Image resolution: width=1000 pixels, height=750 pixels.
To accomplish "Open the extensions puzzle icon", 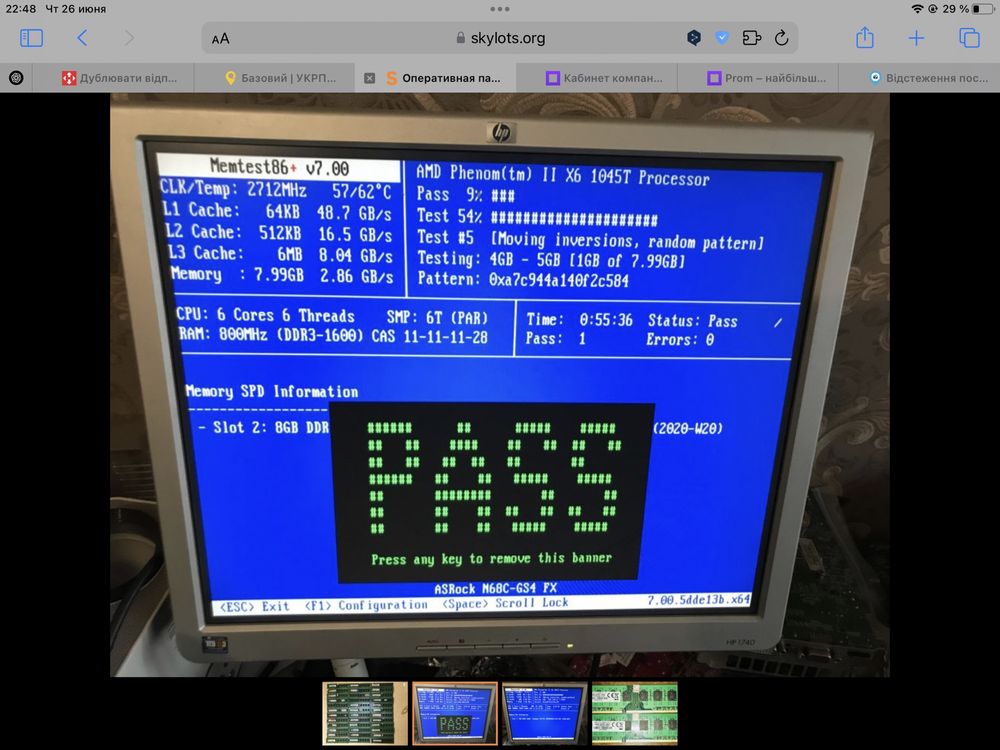I will 752,38.
